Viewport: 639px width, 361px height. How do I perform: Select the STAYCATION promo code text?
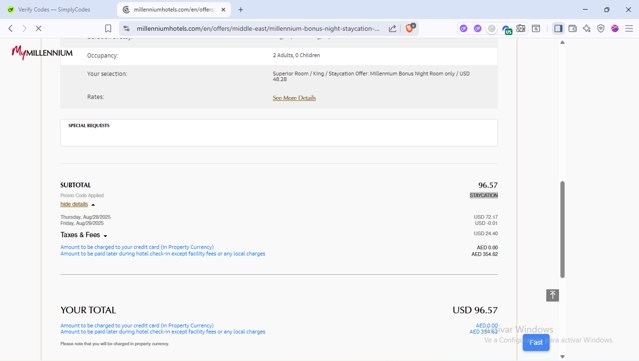(484, 195)
